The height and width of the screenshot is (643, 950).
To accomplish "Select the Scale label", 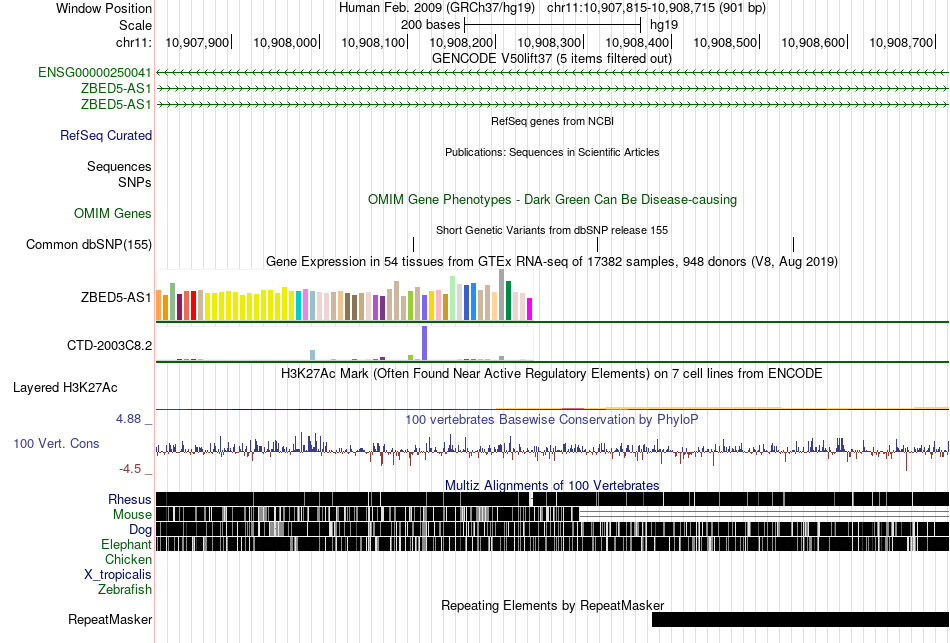I will click(136, 25).
